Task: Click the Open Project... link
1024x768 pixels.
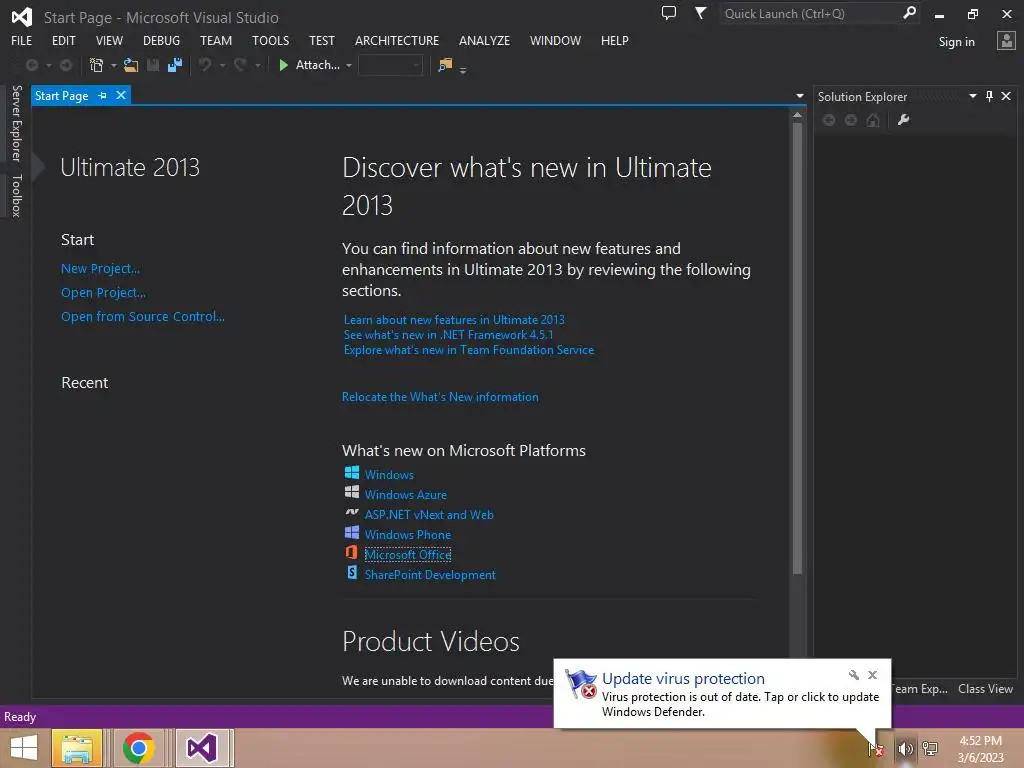Action: [x=103, y=293]
